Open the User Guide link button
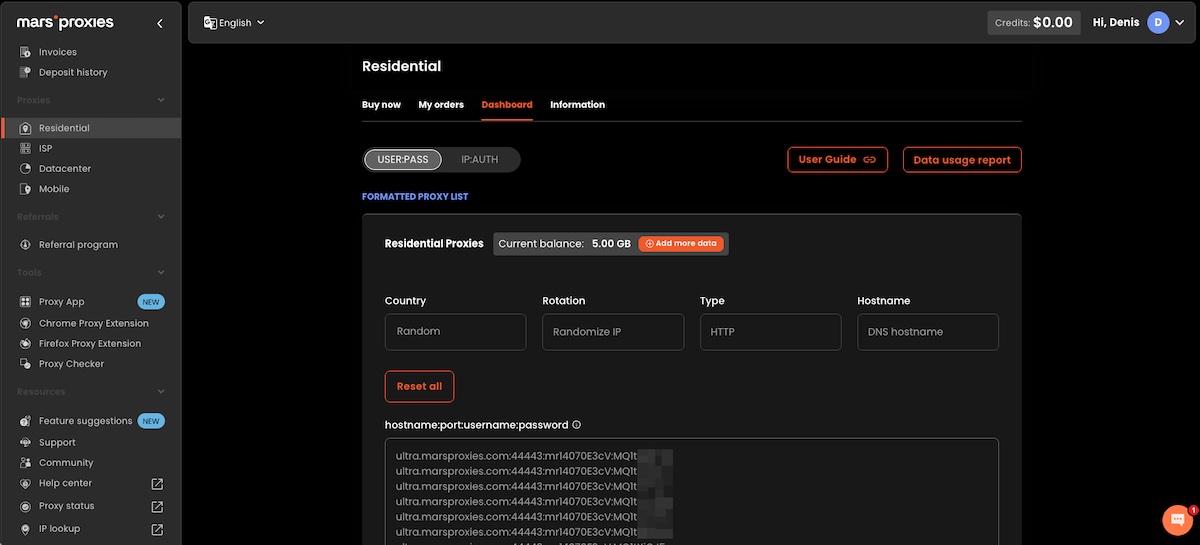This screenshot has height=545, width=1200. tap(837, 160)
